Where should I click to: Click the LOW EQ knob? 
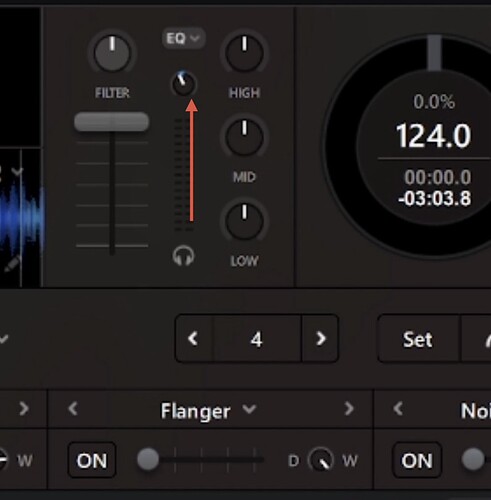[244, 221]
